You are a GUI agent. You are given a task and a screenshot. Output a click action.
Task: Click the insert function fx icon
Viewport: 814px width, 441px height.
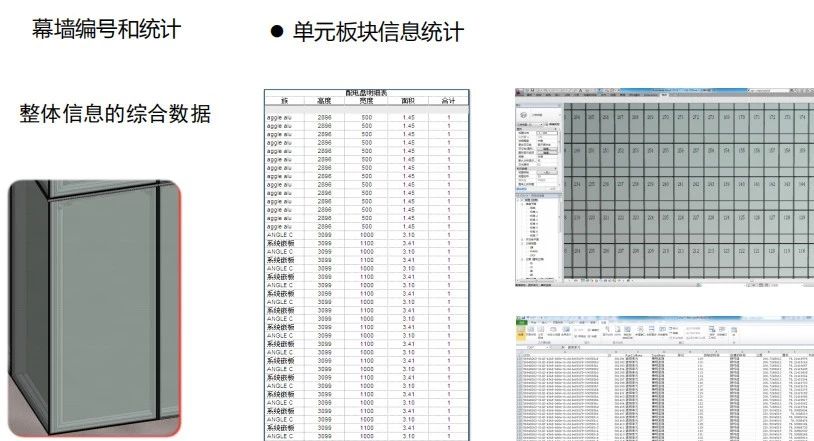(x=563, y=347)
